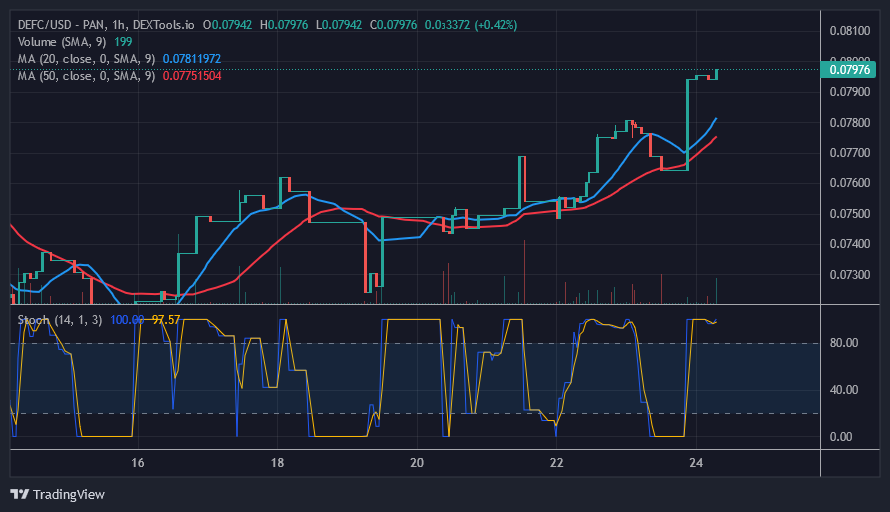The height and width of the screenshot is (512, 890).
Task: Click the 0.07700 price axis label
Action: [850, 153]
